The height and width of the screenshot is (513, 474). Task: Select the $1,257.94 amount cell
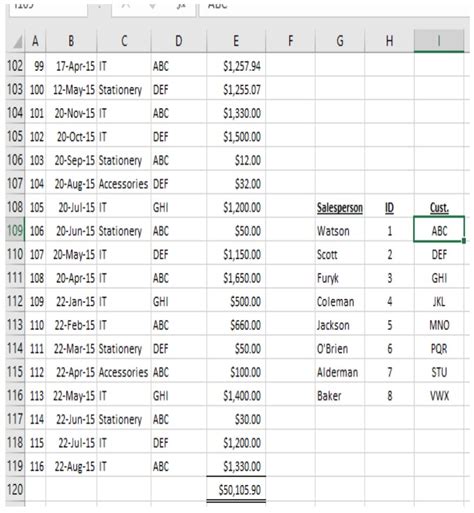pos(236,66)
